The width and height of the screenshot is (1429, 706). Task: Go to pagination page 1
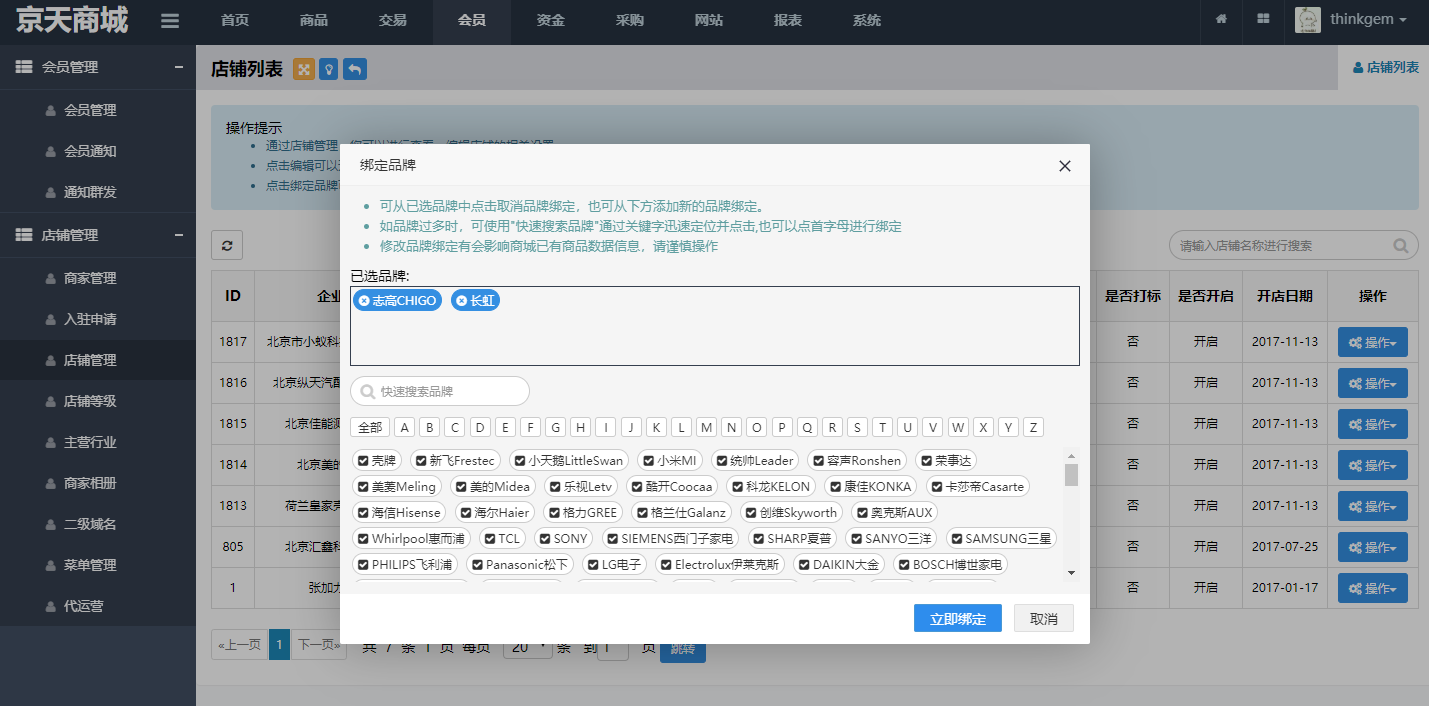pyautogui.click(x=279, y=645)
